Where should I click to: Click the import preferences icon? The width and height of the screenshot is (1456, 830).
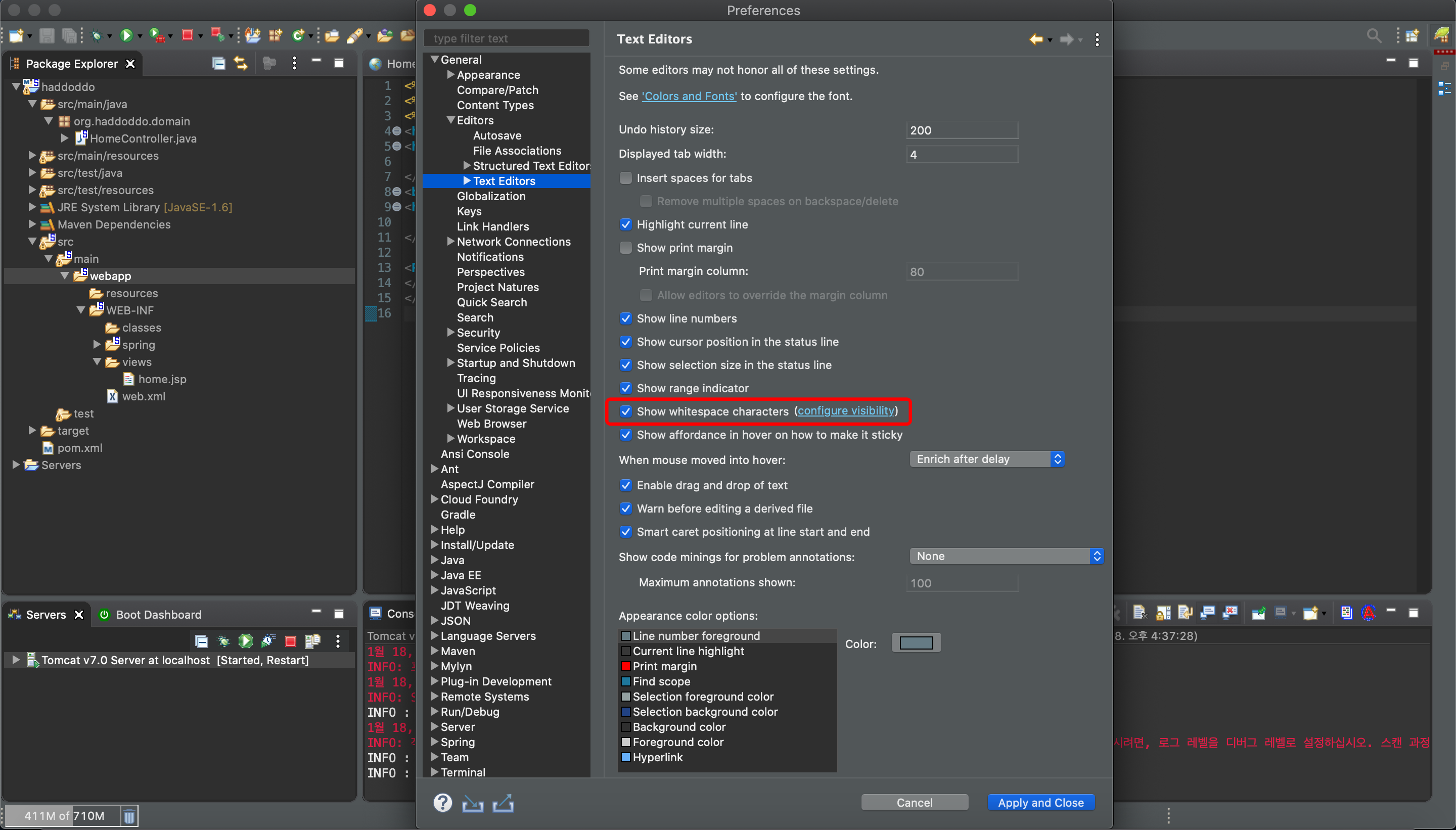pos(473,803)
